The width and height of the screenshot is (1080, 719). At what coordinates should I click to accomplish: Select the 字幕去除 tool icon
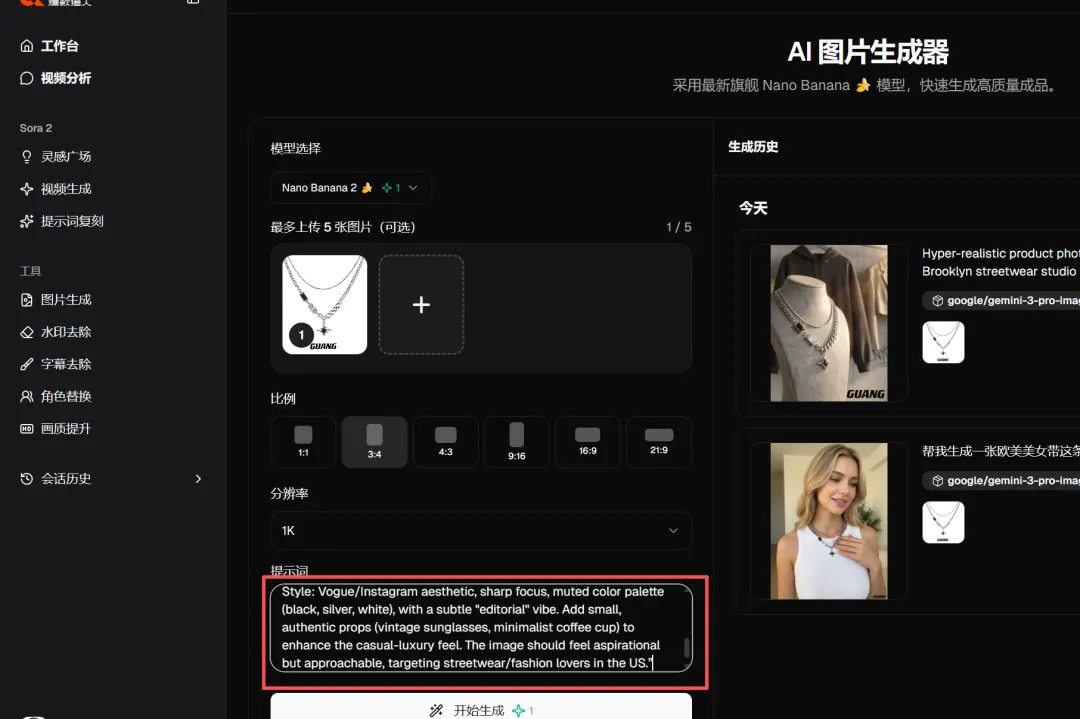(27, 364)
